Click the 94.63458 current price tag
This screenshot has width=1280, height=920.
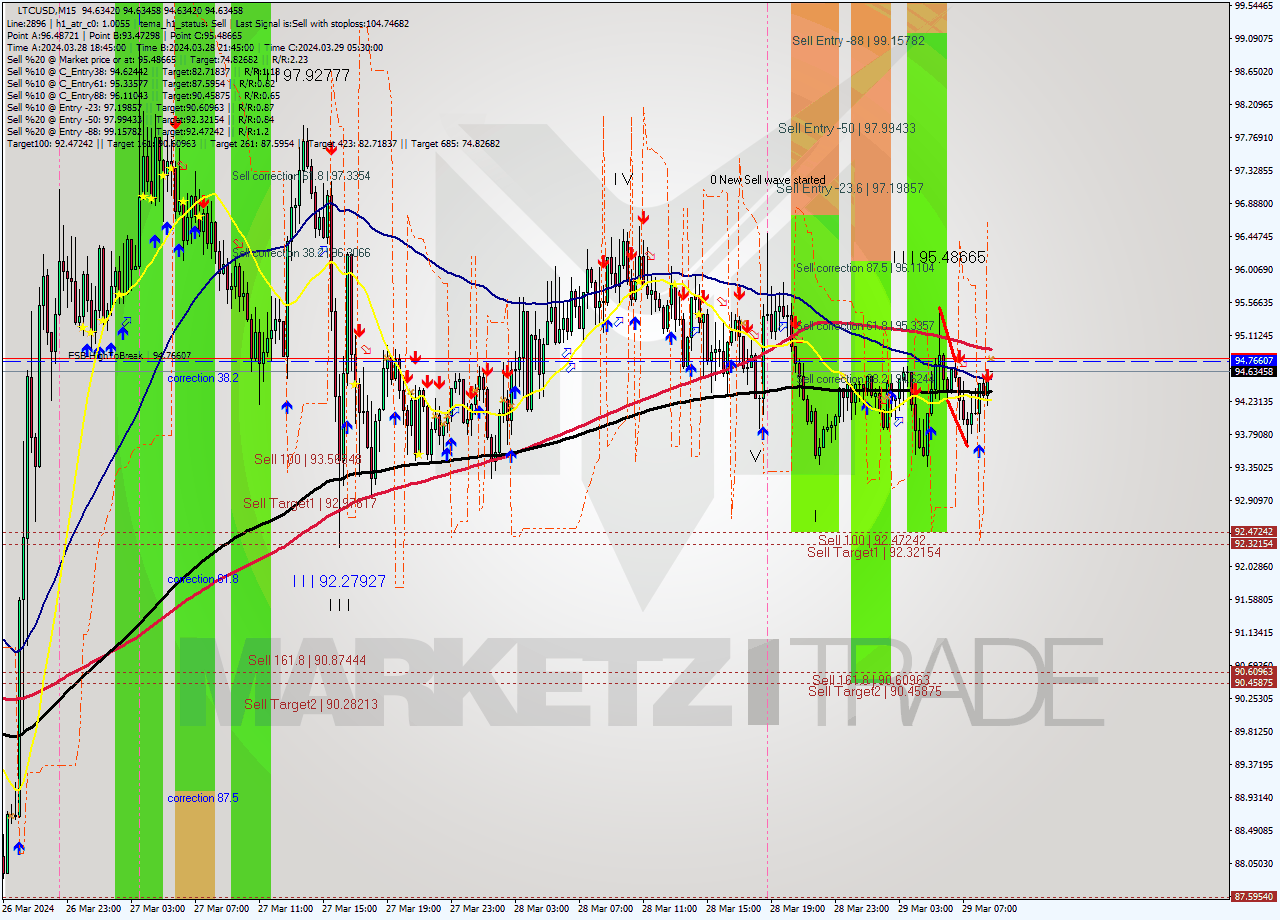pyautogui.click(x=1254, y=372)
